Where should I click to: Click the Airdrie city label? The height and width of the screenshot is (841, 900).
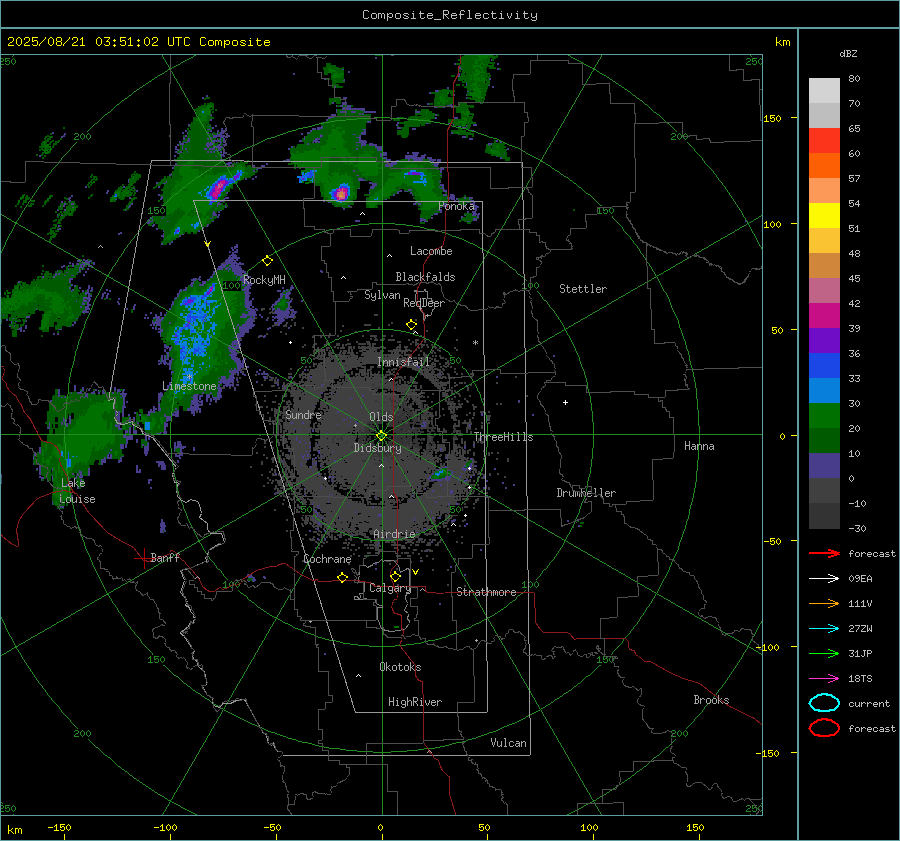tap(394, 534)
